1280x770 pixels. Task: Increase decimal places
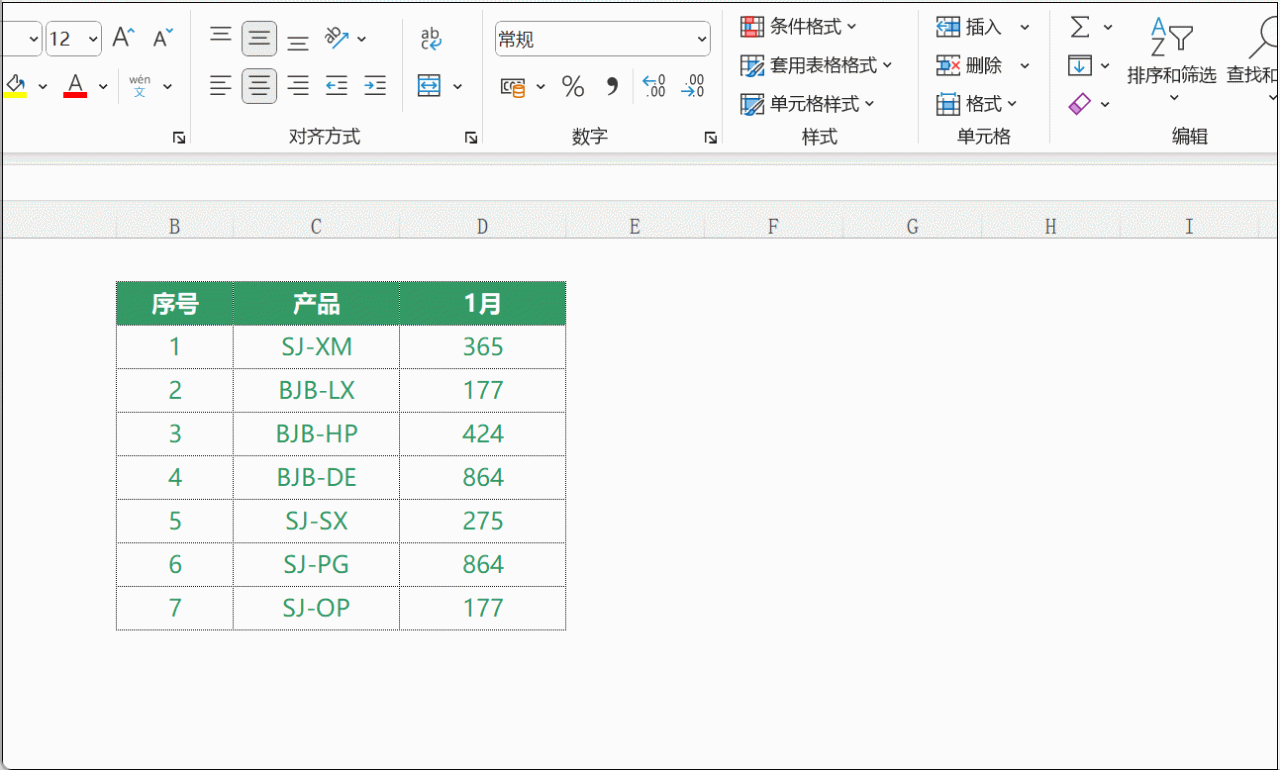click(x=654, y=87)
